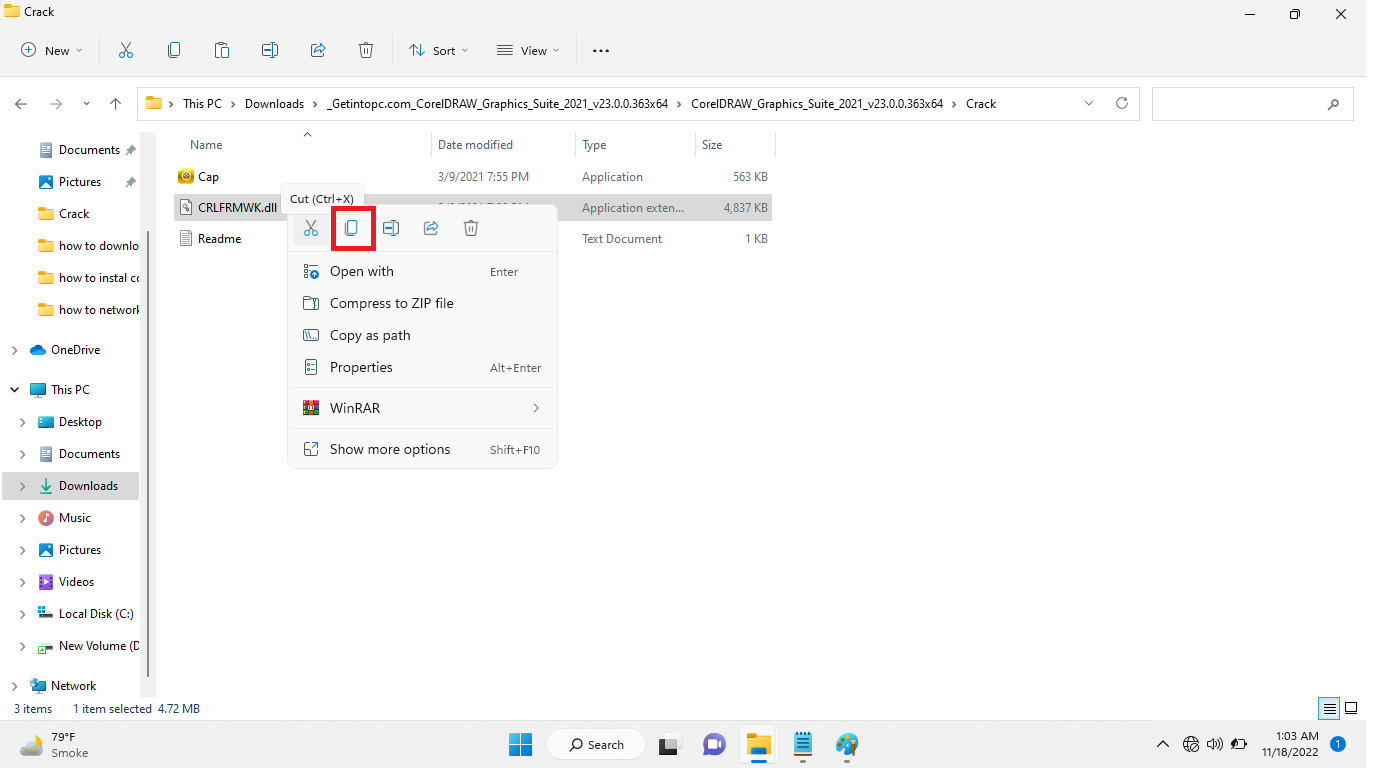Click This PC in the address breadcrumb
Screen dimensions: 1380x780
click(x=202, y=103)
